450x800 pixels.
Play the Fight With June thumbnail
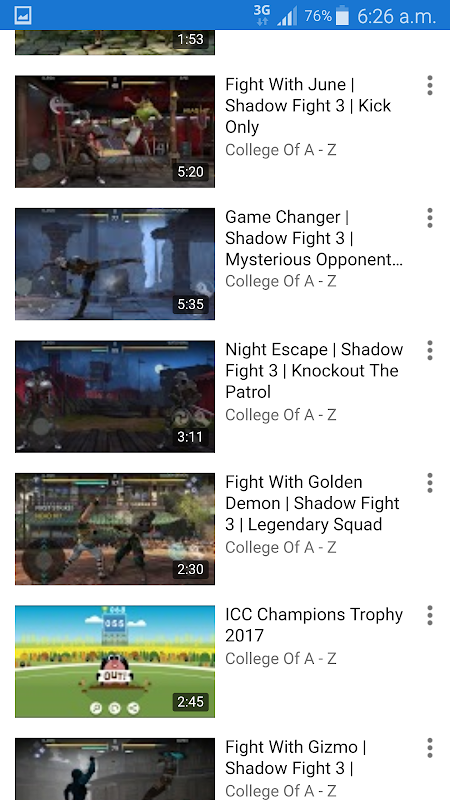pos(115,132)
